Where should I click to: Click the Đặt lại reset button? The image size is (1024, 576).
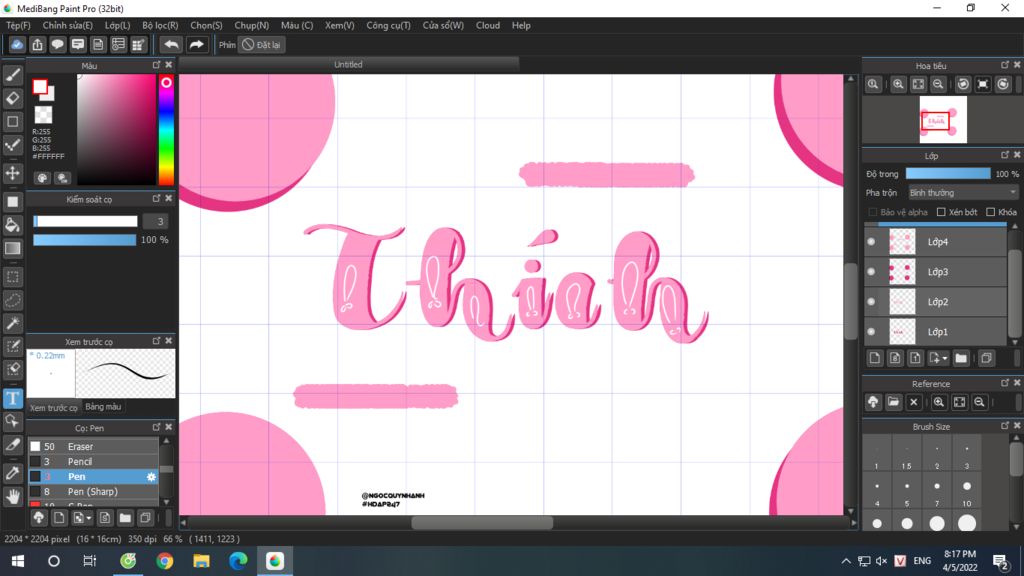coord(261,44)
